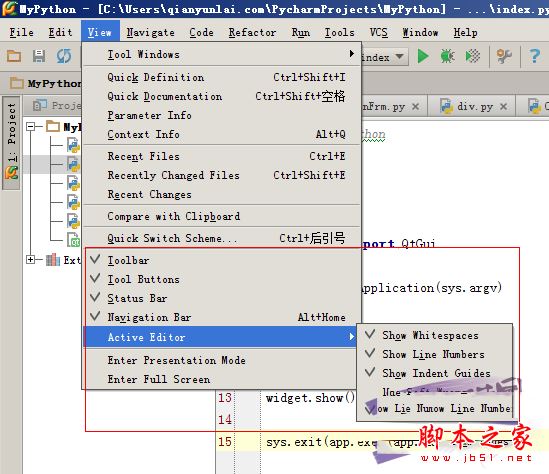This screenshot has width=549, height=474.
Task: Open the File menu
Action: pyautogui.click(x=22, y=33)
